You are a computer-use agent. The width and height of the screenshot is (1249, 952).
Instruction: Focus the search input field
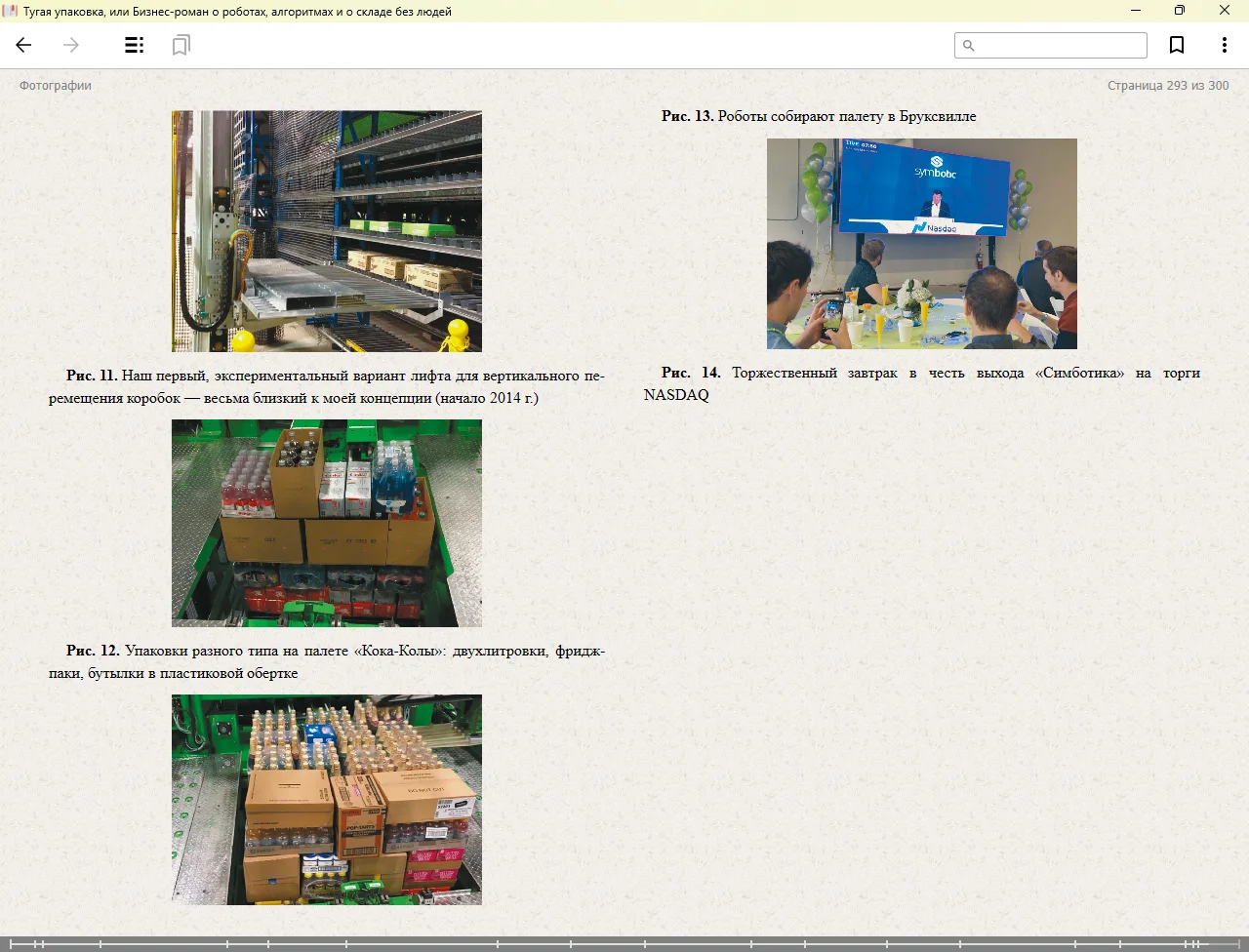pos(1060,46)
